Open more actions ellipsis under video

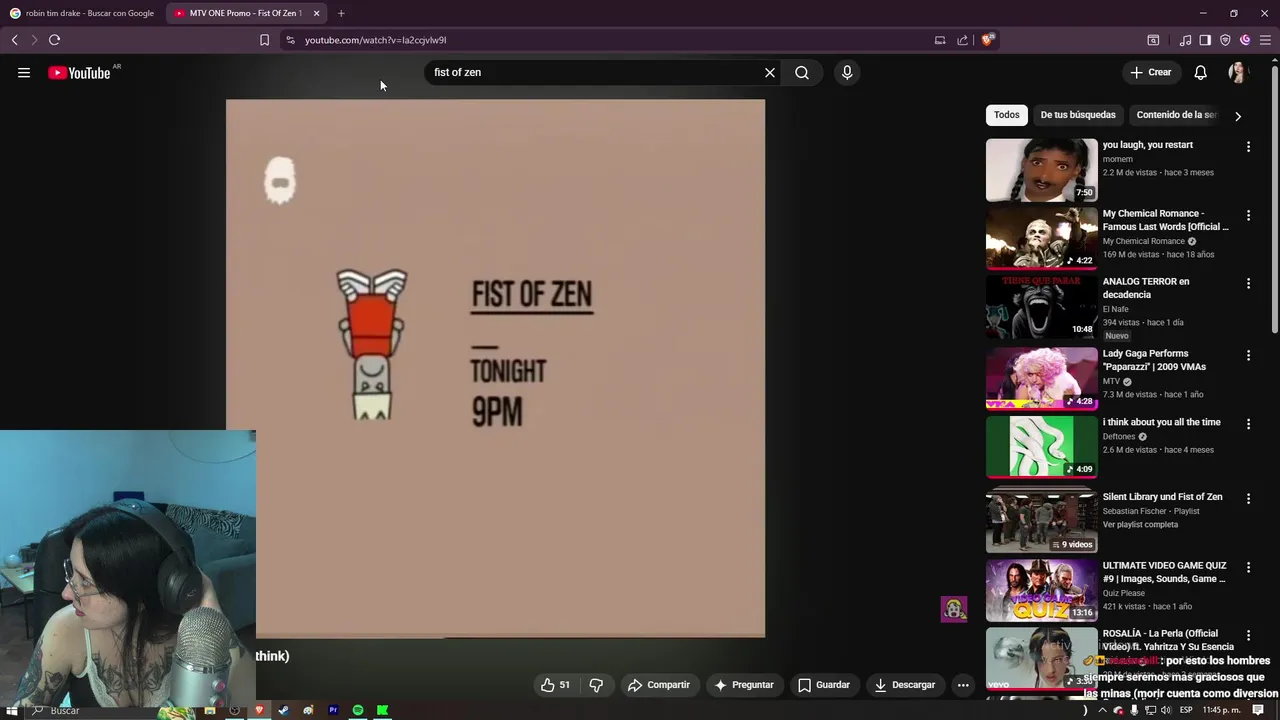tap(963, 685)
